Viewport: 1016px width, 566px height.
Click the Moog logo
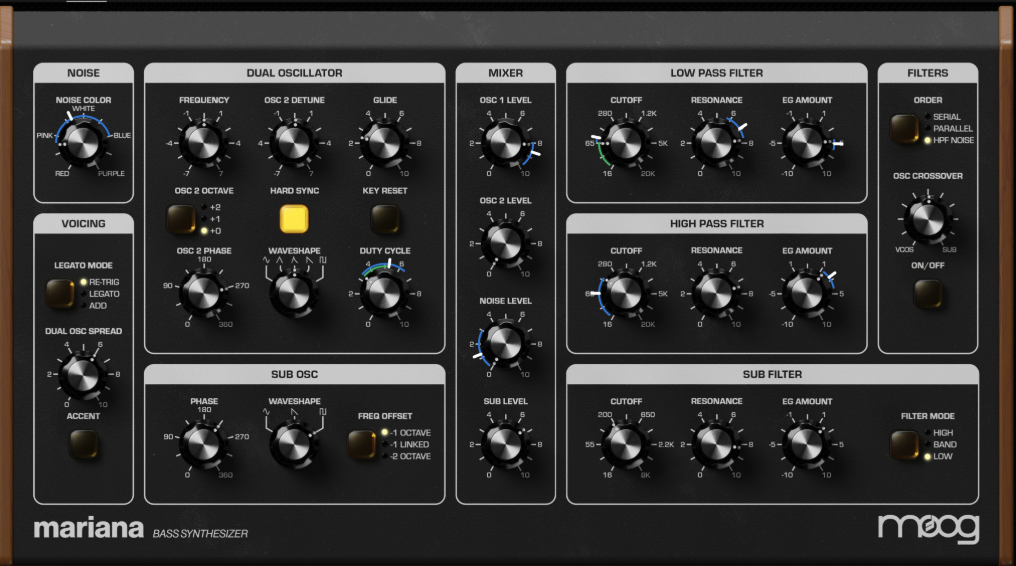coord(928,528)
